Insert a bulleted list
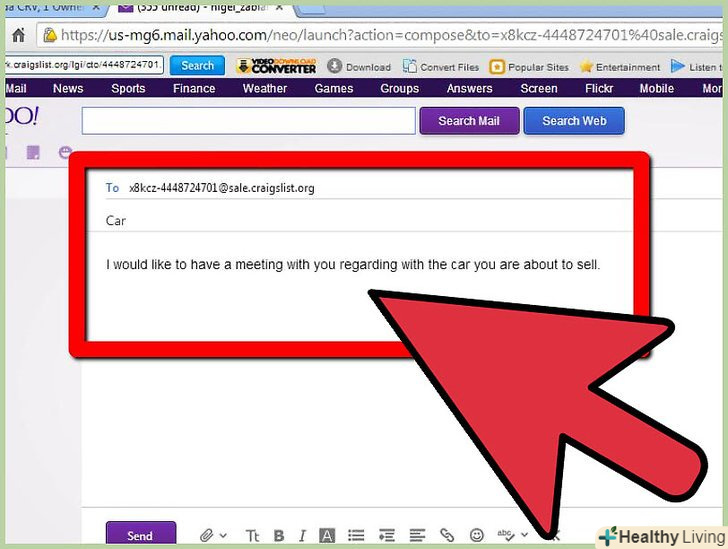The height and width of the screenshot is (549, 728). click(356, 536)
